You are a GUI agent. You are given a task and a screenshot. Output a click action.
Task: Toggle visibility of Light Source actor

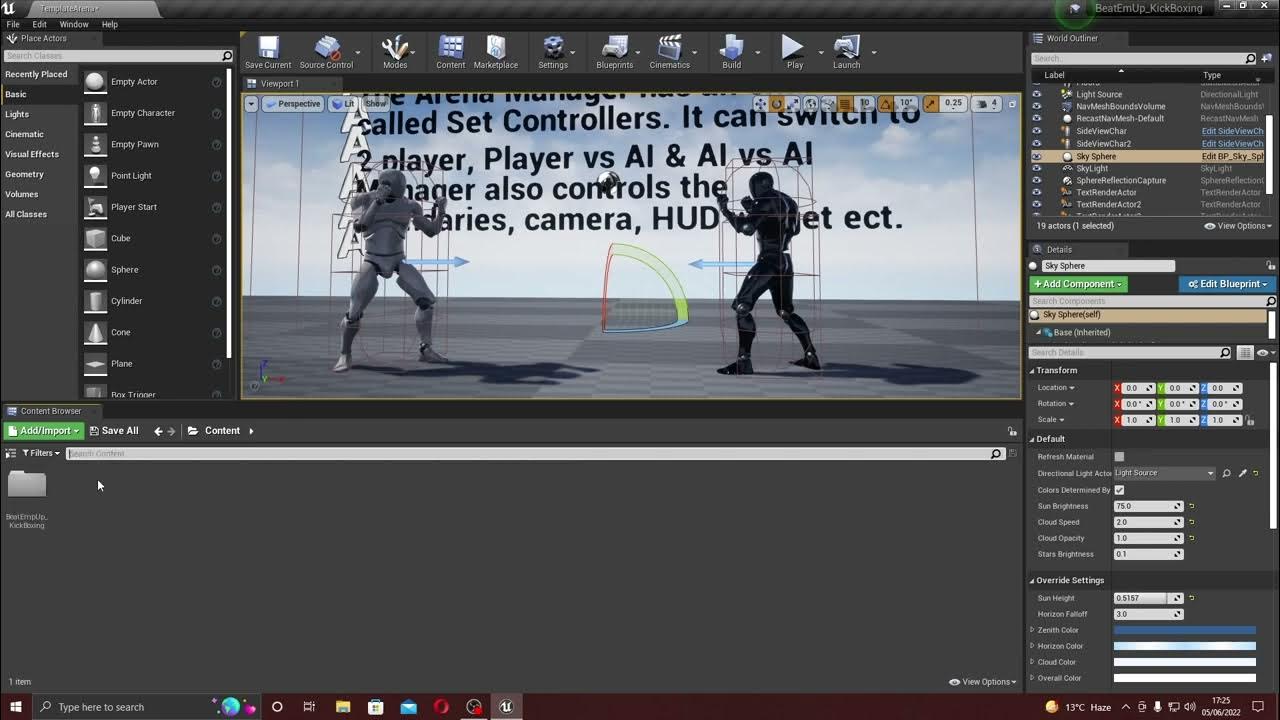pyautogui.click(x=1036, y=94)
